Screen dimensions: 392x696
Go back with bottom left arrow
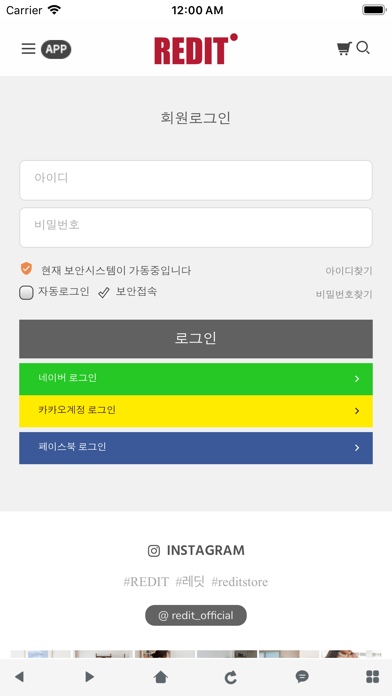[19, 676]
